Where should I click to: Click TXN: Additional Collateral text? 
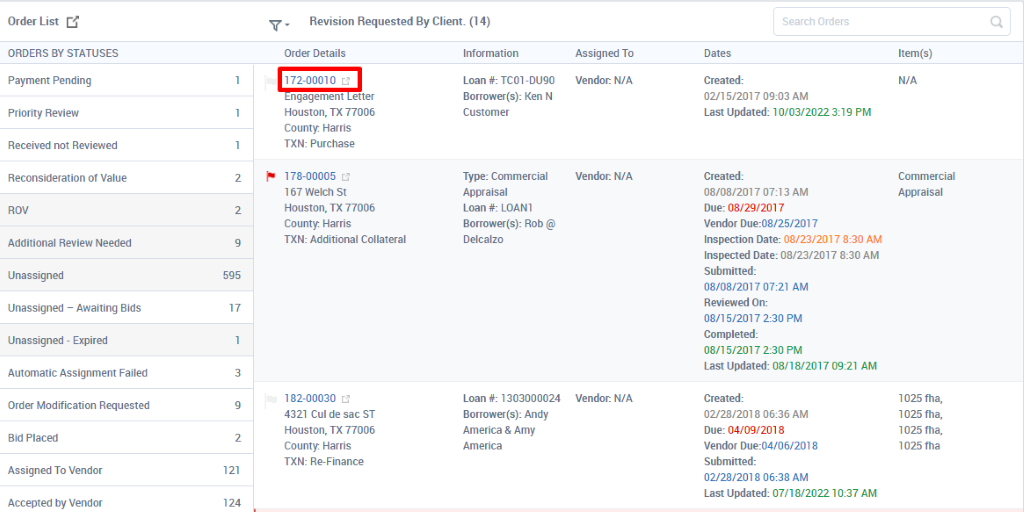click(x=345, y=240)
